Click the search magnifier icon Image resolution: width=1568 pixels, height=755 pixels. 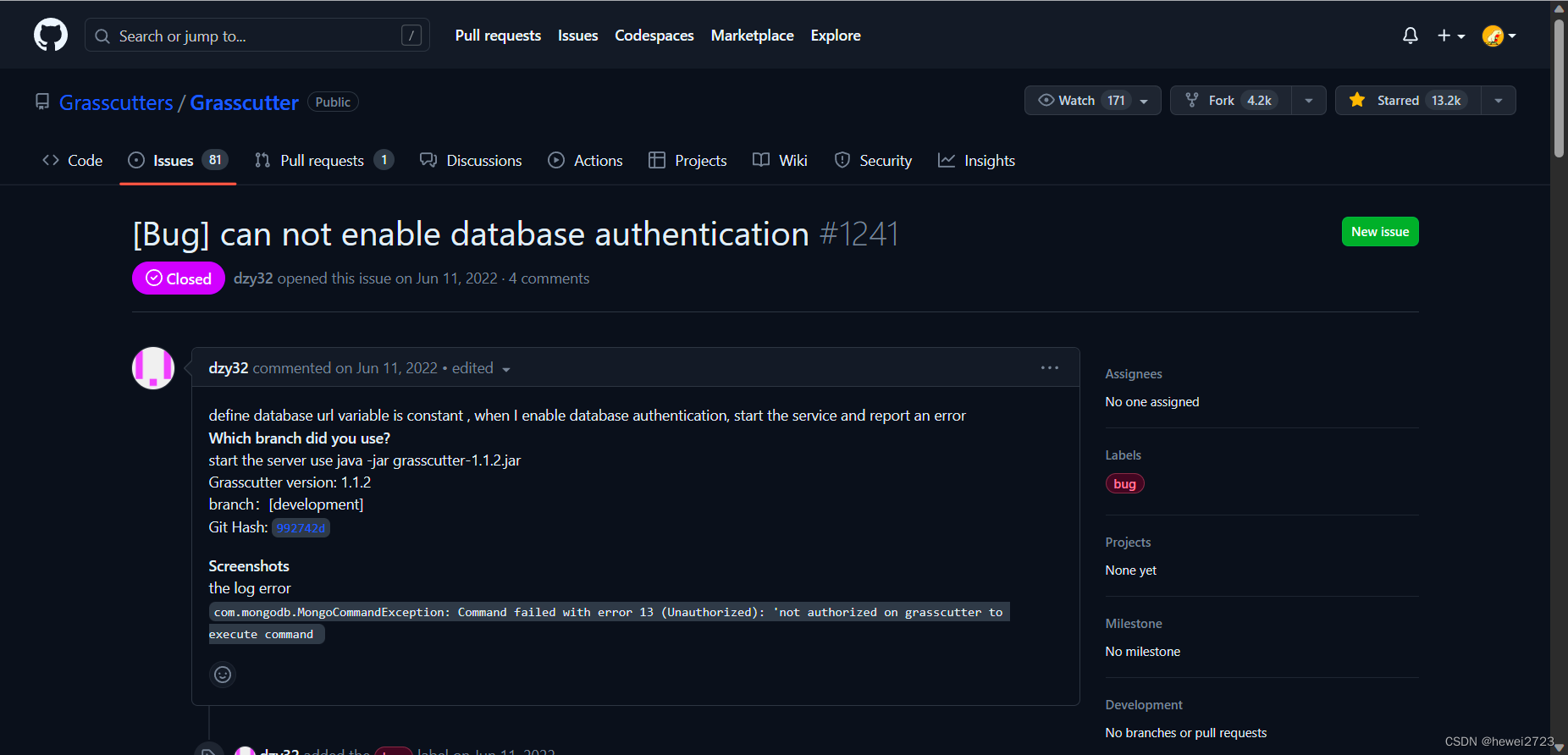click(102, 36)
